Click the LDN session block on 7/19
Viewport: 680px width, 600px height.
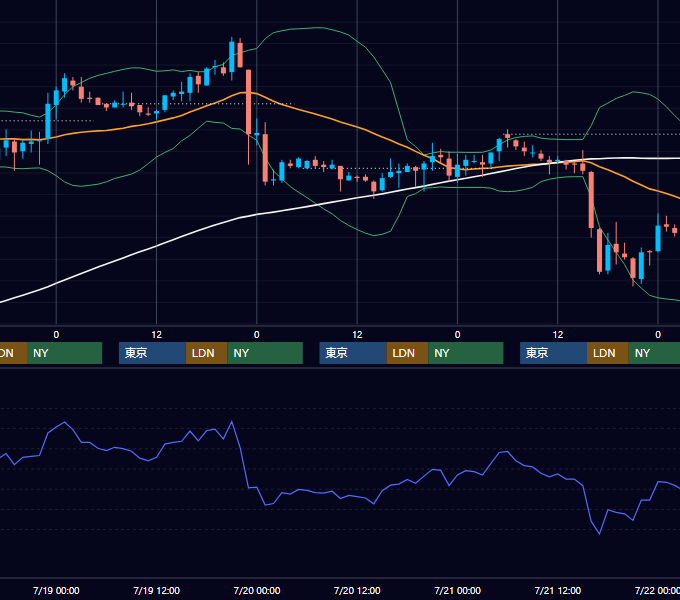coord(206,353)
